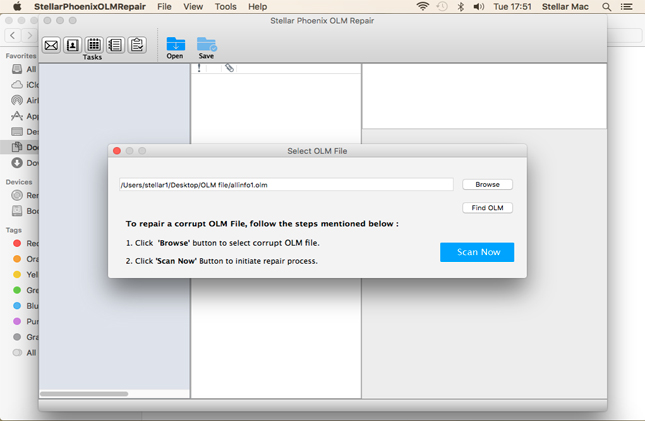Select the Calendar grid icon
Viewport: 645px width, 421px height.
pos(94,45)
